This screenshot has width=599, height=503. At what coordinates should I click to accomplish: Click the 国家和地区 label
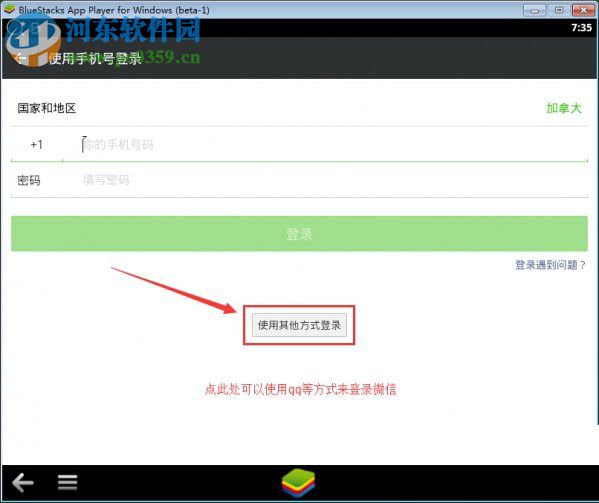tap(47, 108)
